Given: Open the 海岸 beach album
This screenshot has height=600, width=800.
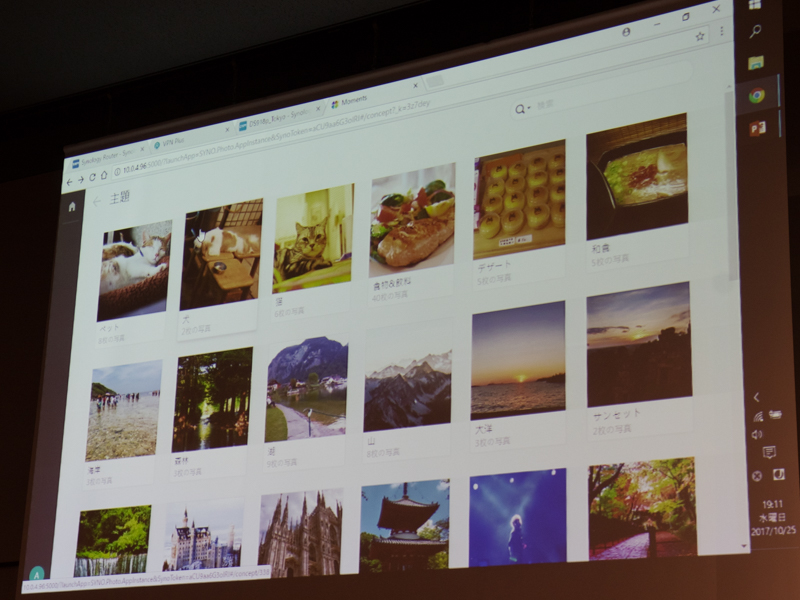Looking at the screenshot, I should click(124, 410).
